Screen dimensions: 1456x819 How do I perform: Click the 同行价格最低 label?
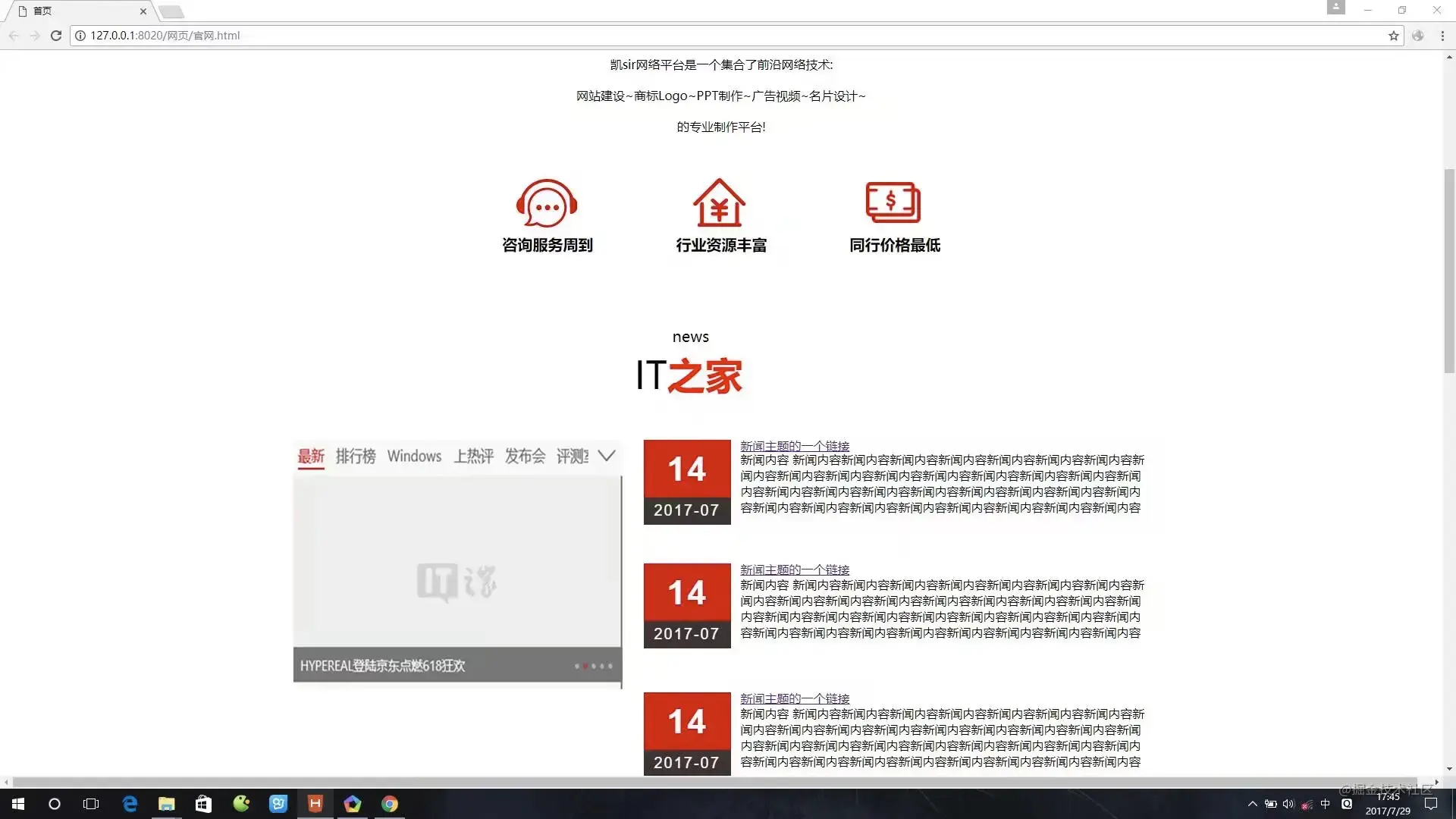[895, 245]
